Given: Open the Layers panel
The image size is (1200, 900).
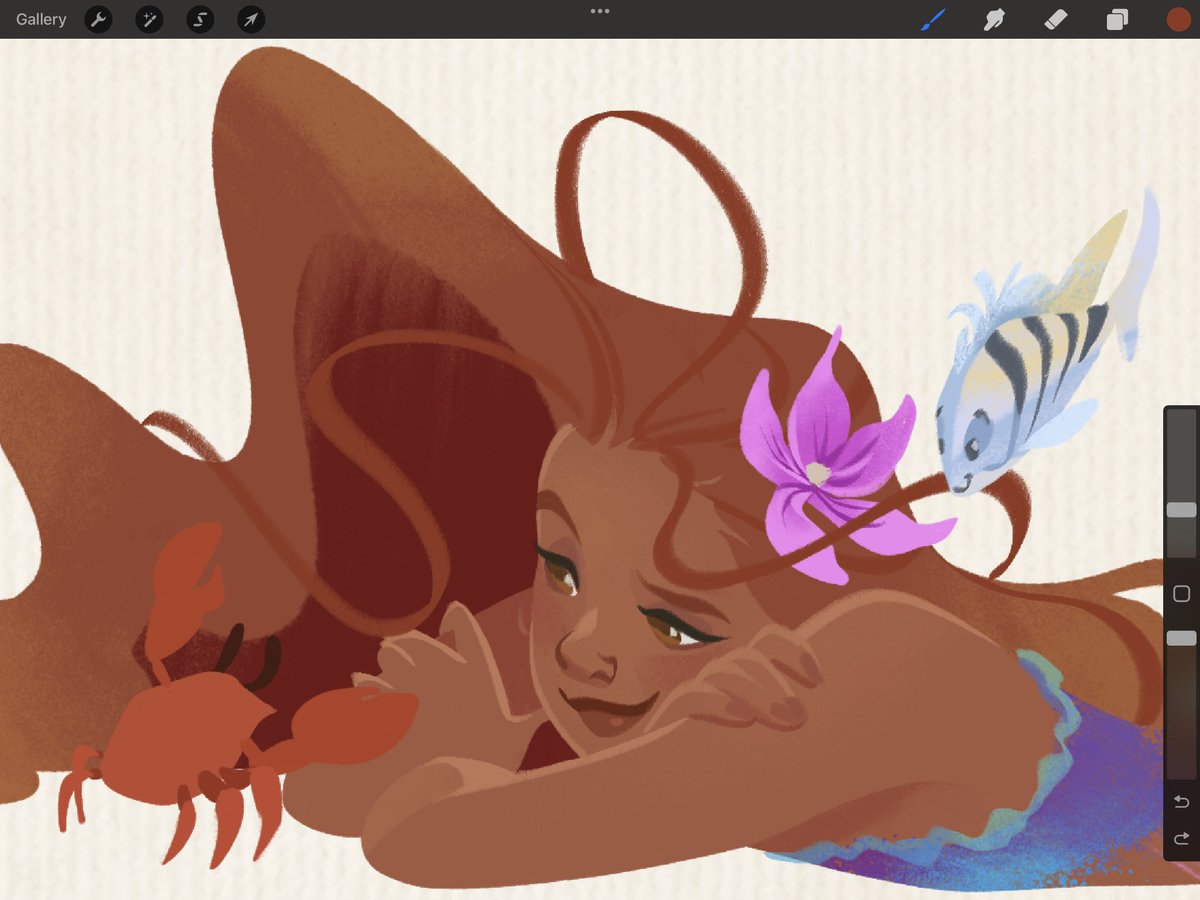Looking at the screenshot, I should coord(1117,19).
